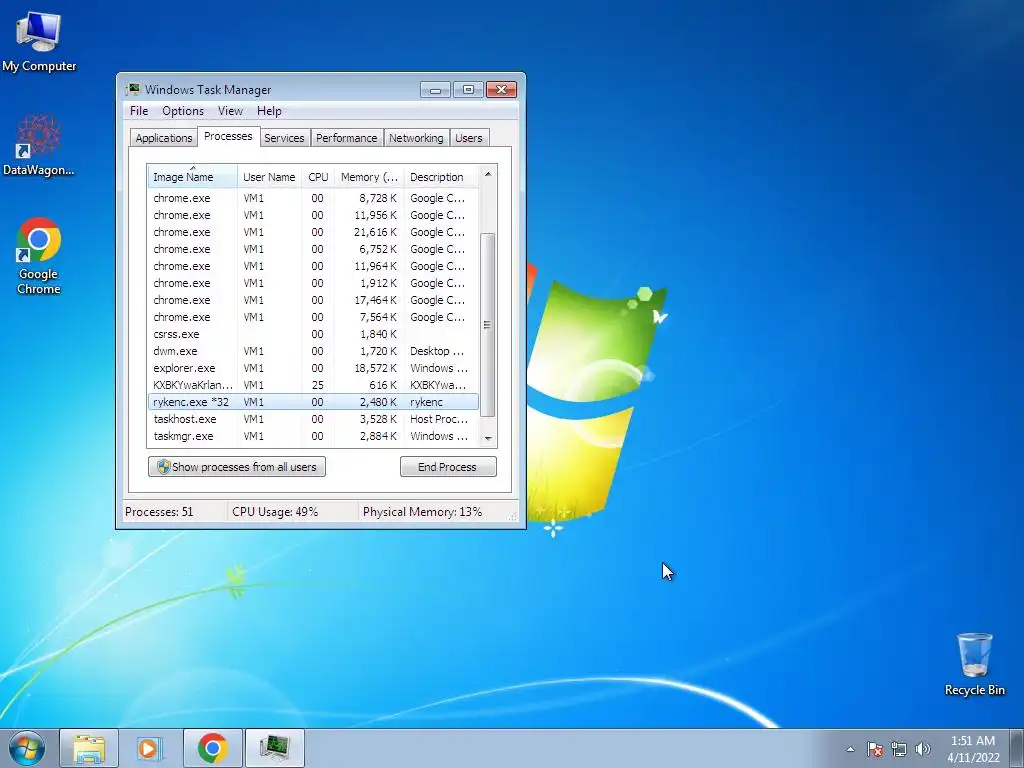1024x768 pixels.
Task: Select the KXBKYwaKrlan process at 25 CPU
Action: 313,385
